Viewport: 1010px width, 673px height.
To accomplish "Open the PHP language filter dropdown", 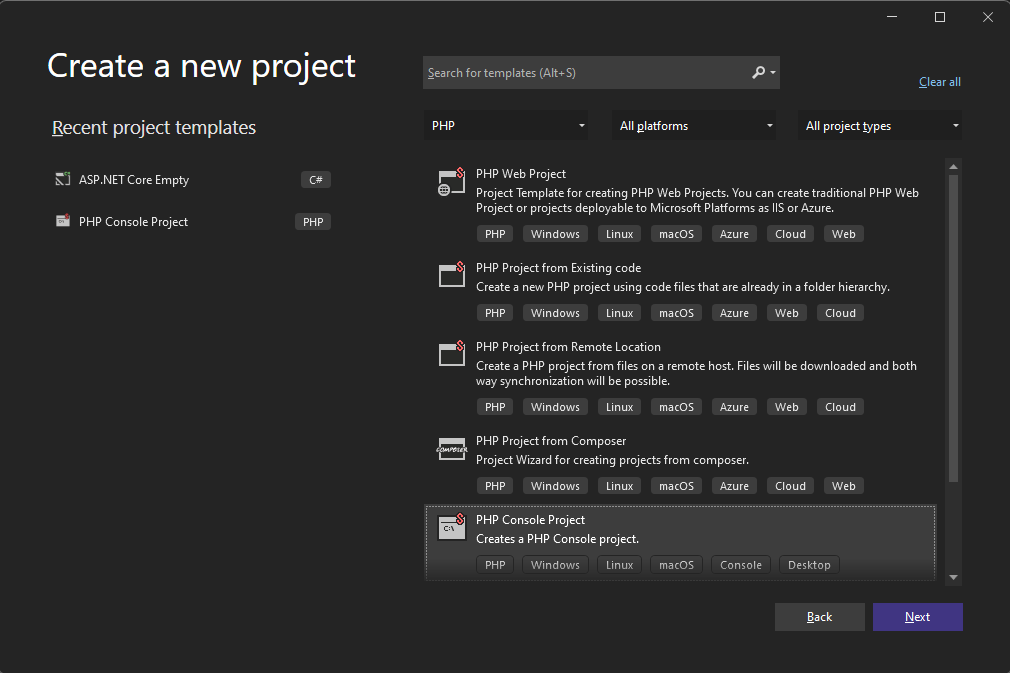I will 506,126.
